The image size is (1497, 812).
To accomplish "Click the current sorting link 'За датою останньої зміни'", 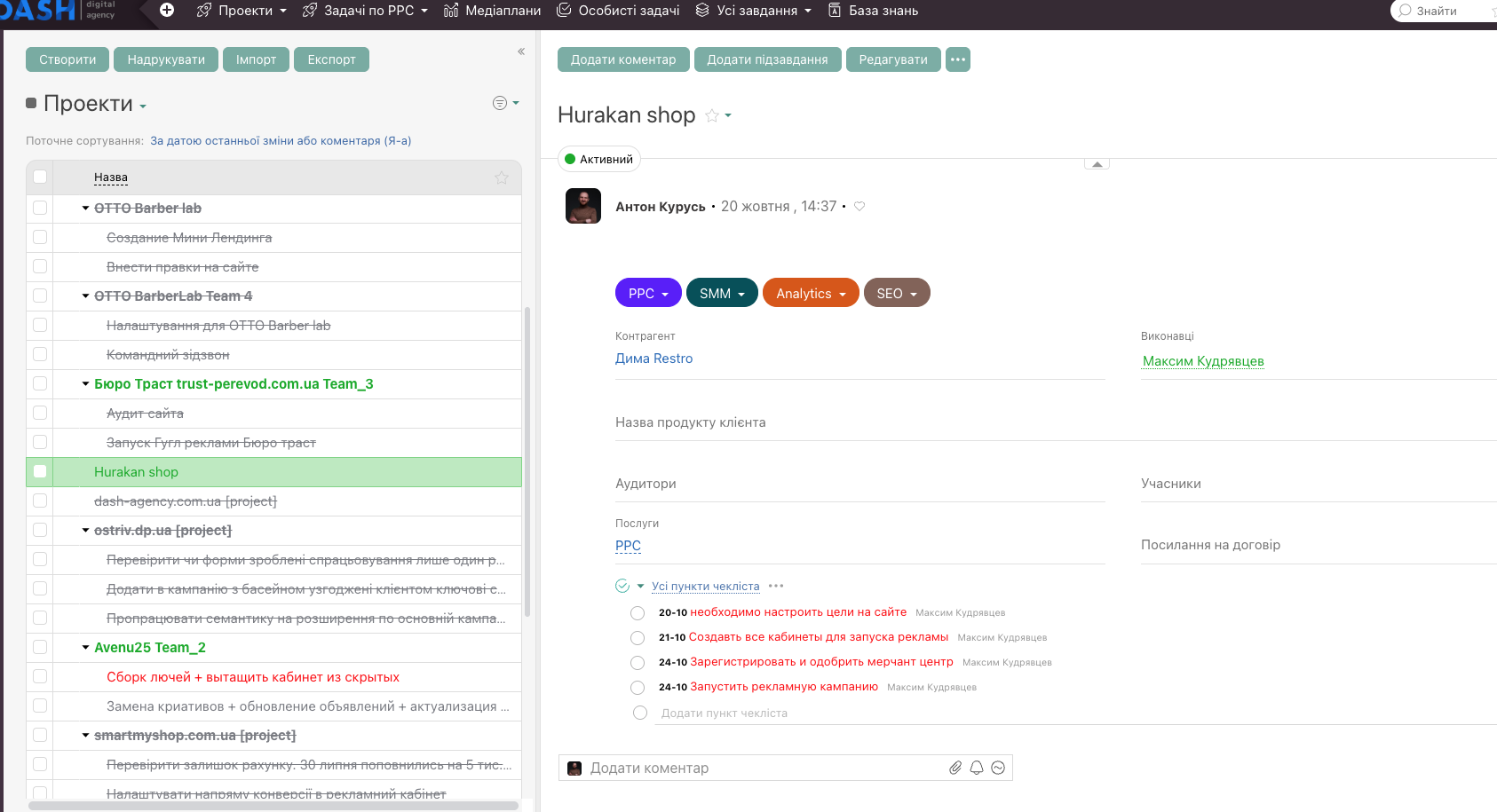I will [281, 141].
